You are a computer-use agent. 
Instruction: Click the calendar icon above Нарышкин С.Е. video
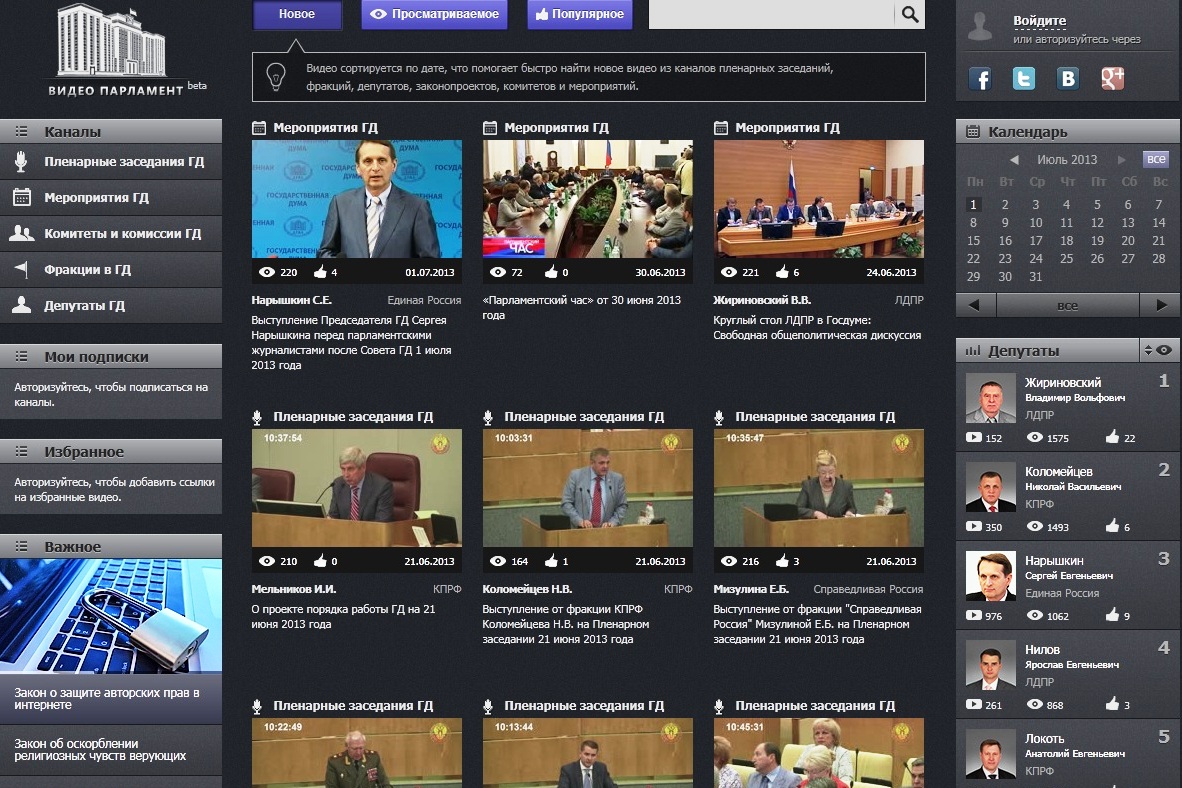pyautogui.click(x=259, y=127)
